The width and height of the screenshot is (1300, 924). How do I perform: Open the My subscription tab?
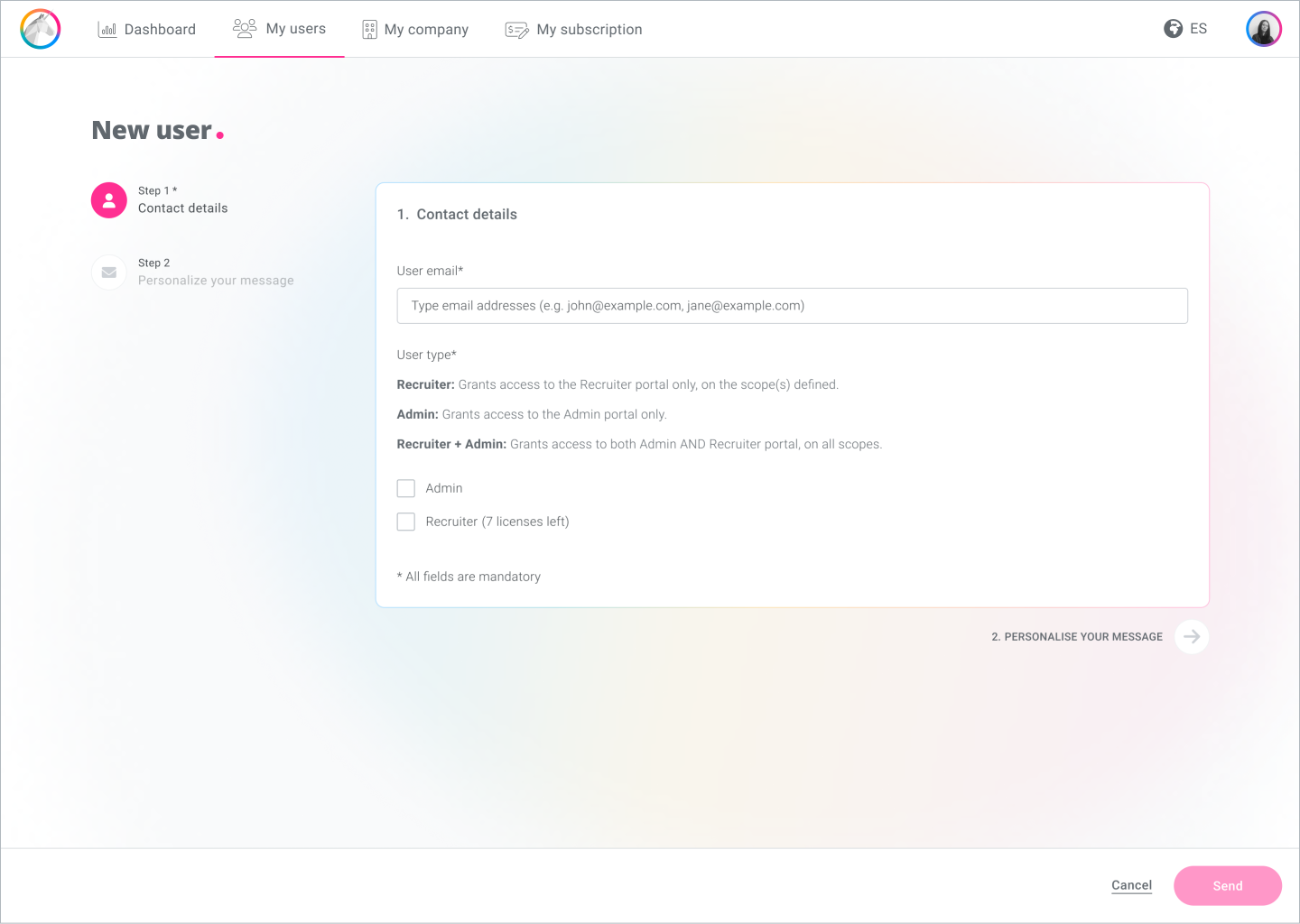pyautogui.click(x=573, y=30)
